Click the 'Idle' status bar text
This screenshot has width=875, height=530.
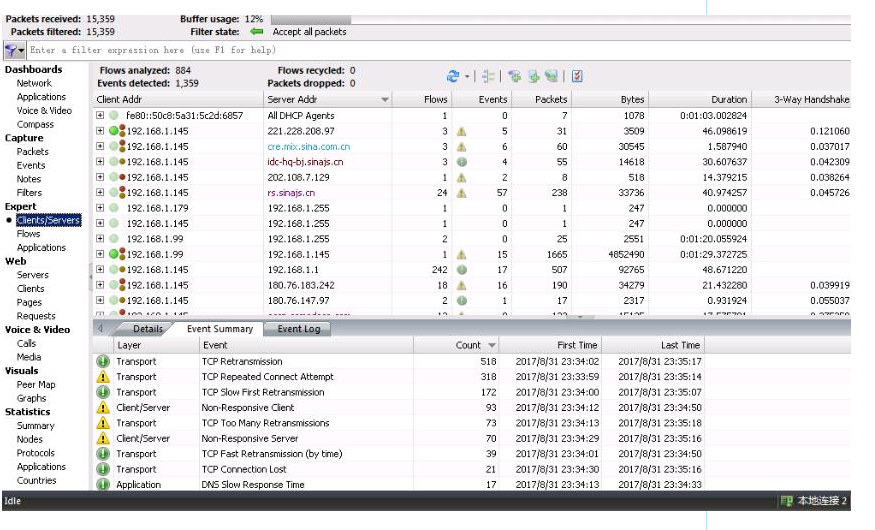(x=12, y=501)
